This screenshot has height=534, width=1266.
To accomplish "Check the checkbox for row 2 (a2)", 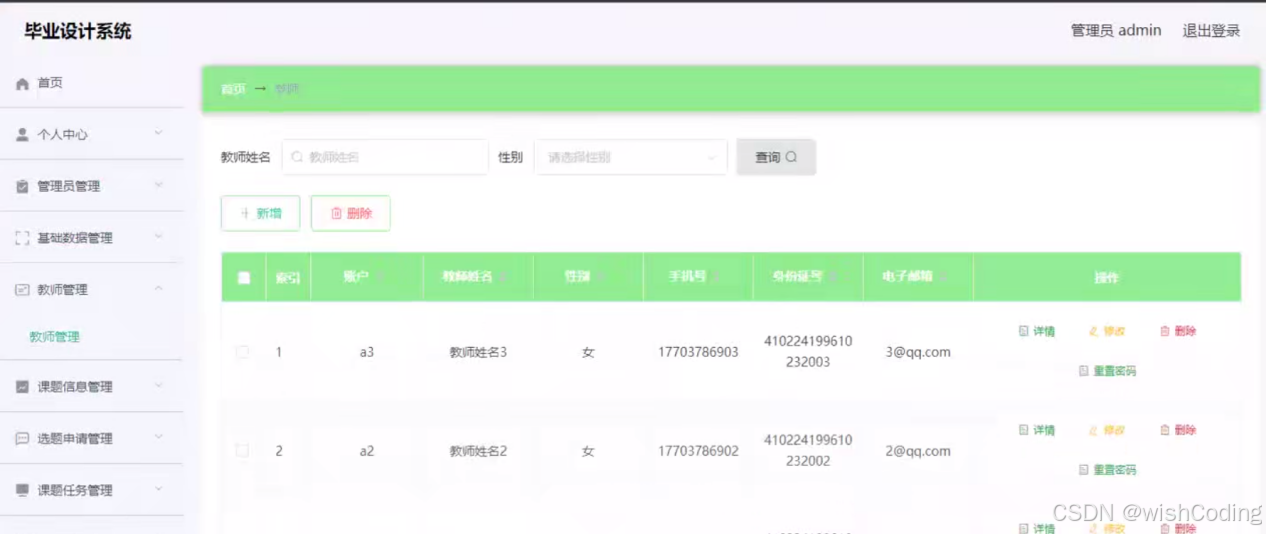I will coord(242,451).
